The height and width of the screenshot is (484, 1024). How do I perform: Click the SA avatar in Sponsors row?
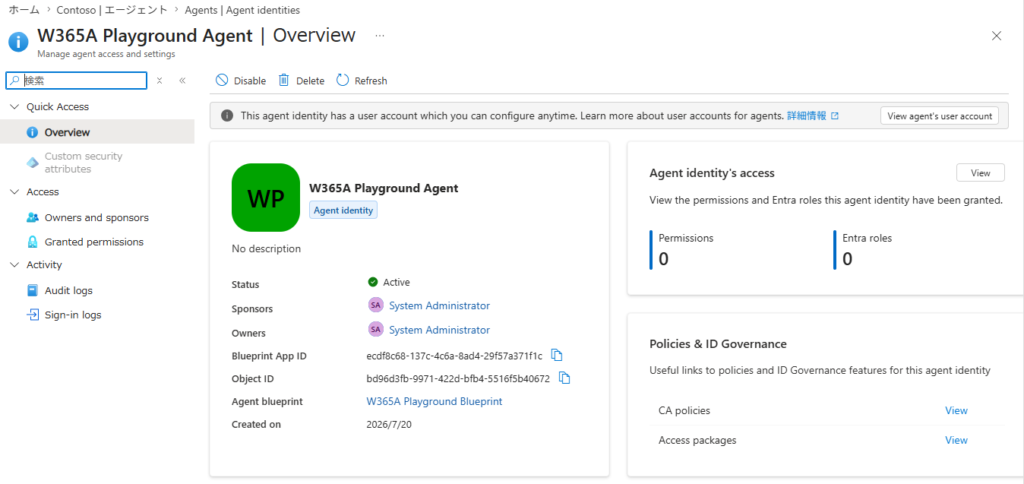pyautogui.click(x=376, y=305)
